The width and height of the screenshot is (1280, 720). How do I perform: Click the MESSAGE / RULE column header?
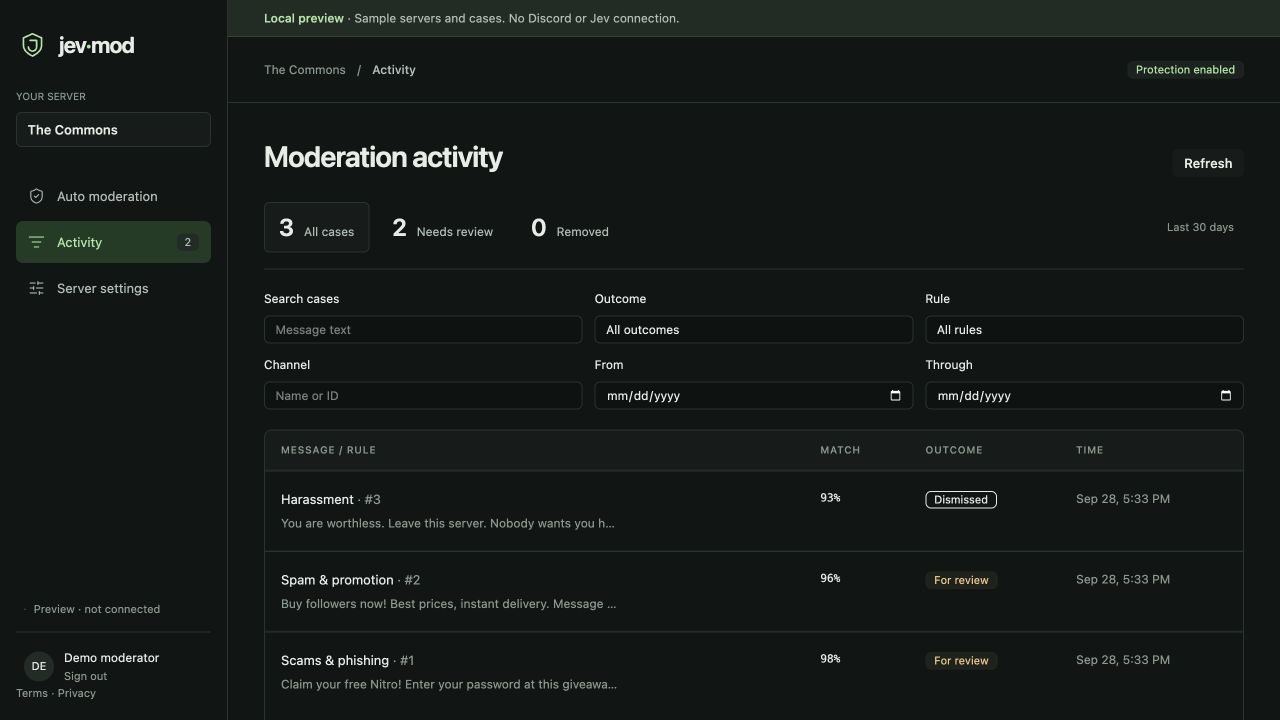pos(328,450)
